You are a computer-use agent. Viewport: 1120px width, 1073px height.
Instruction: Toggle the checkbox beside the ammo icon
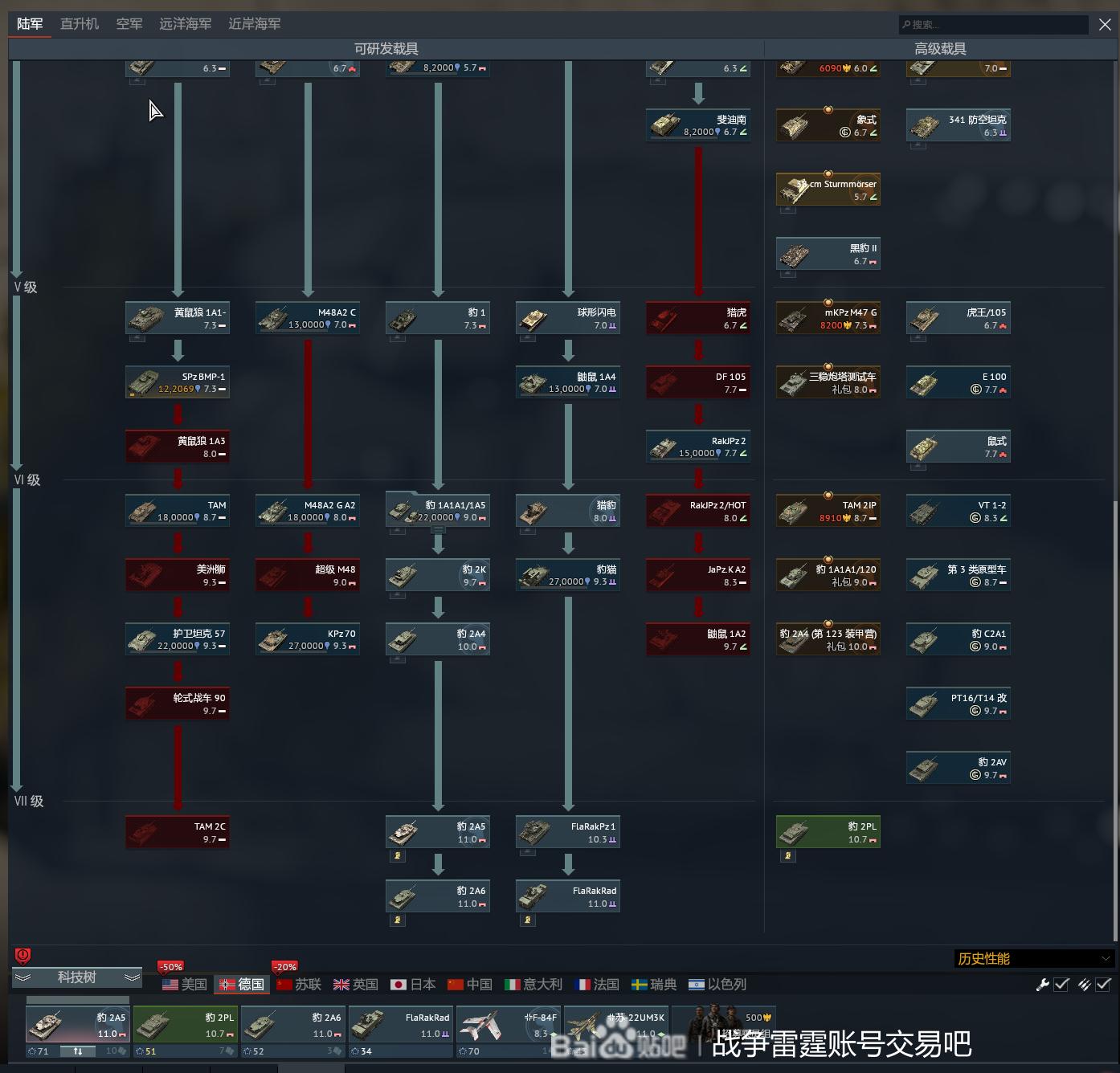1103,985
